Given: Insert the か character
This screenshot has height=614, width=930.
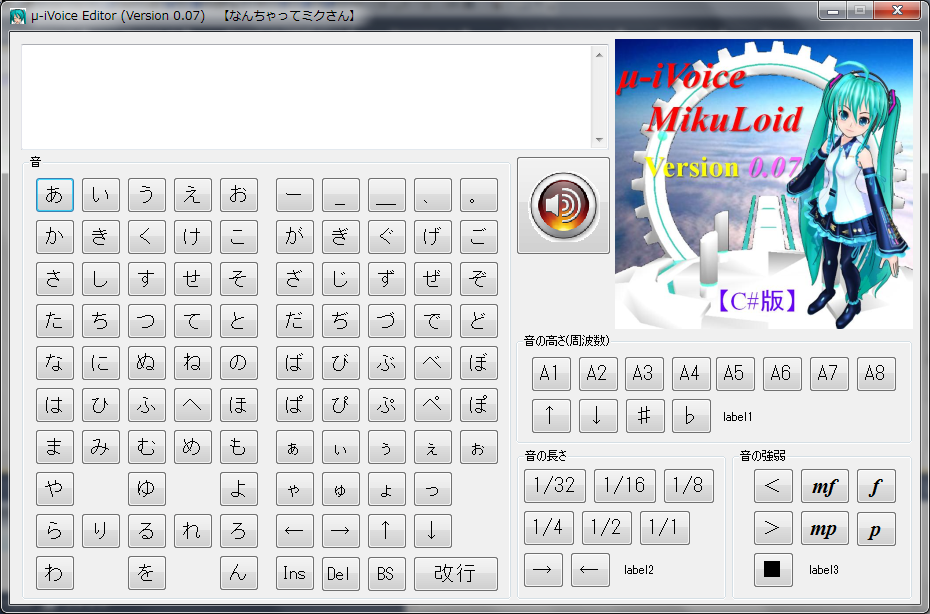Looking at the screenshot, I should coord(55,237).
